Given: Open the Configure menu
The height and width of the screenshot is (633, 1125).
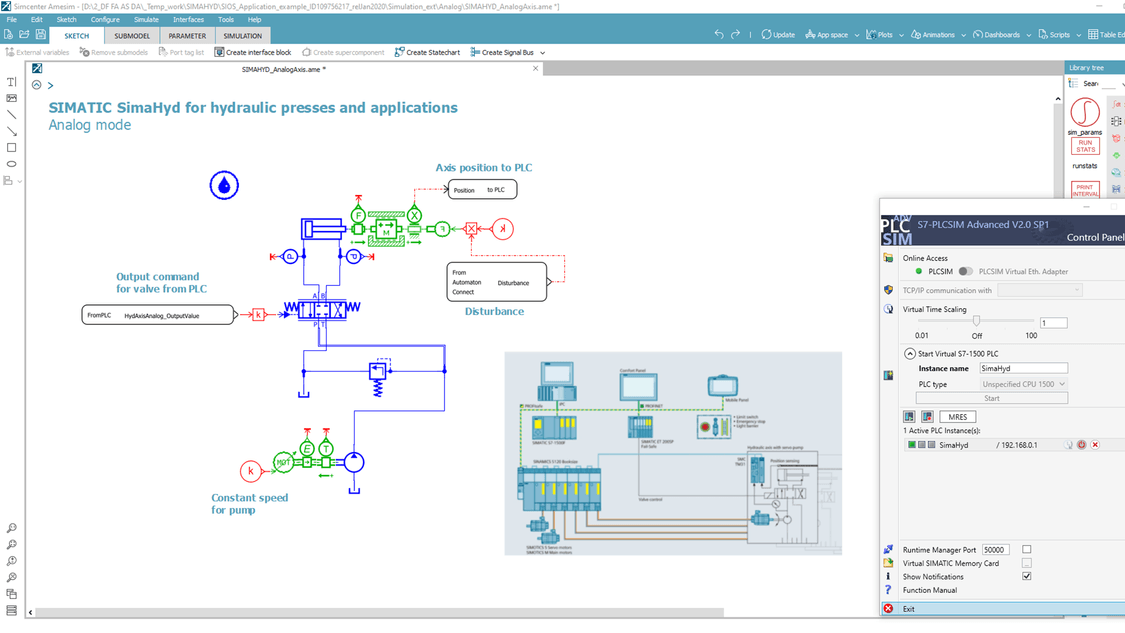Looking at the screenshot, I should (105, 19).
